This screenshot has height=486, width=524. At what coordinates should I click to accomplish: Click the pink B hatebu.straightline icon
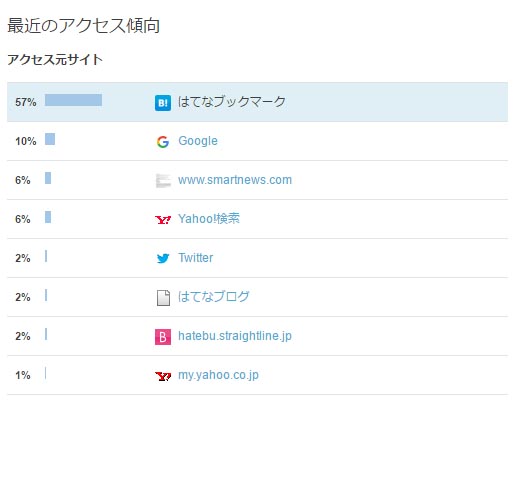(x=163, y=337)
